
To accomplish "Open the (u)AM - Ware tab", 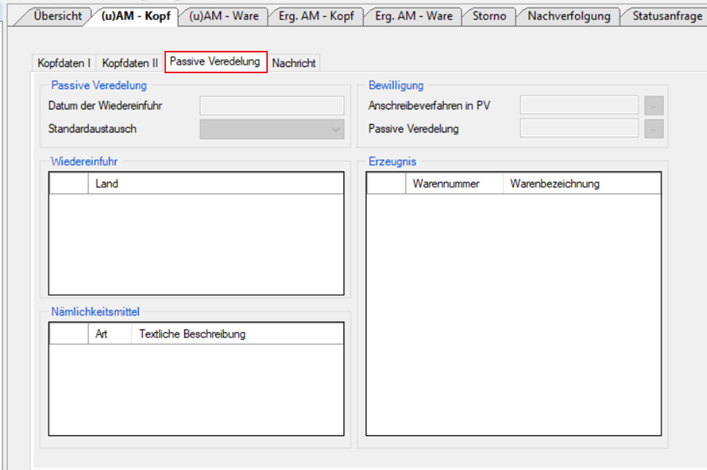I will pos(223,16).
